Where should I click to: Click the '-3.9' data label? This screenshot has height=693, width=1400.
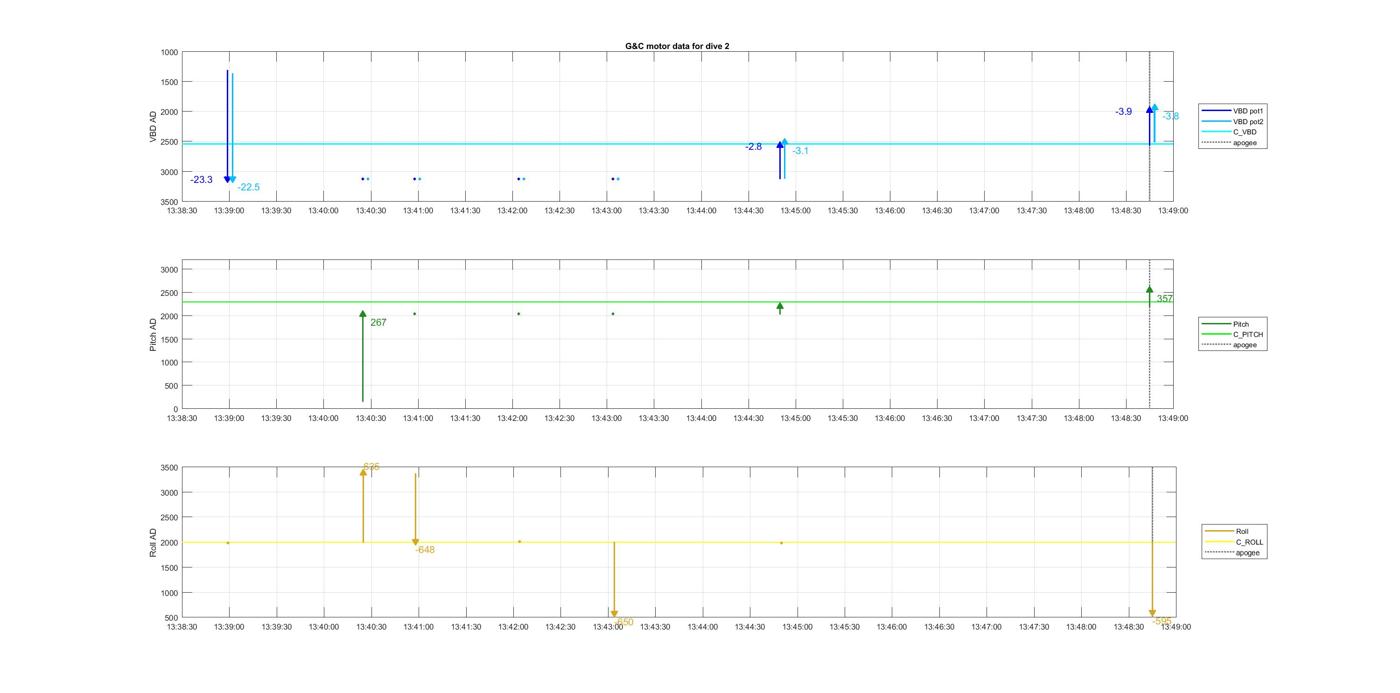(x=1124, y=112)
